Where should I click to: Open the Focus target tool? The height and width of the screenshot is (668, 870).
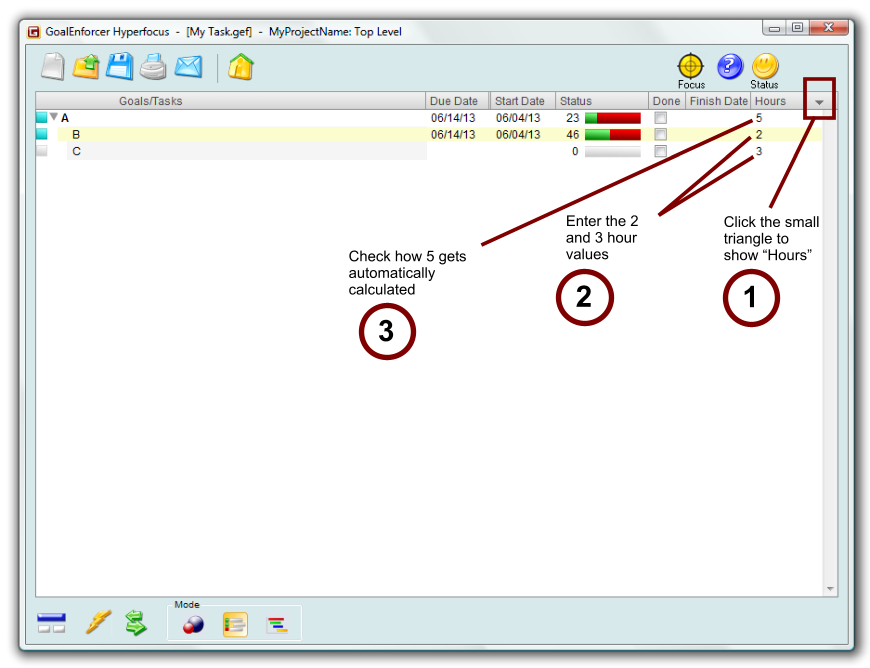[x=690, y=66]
